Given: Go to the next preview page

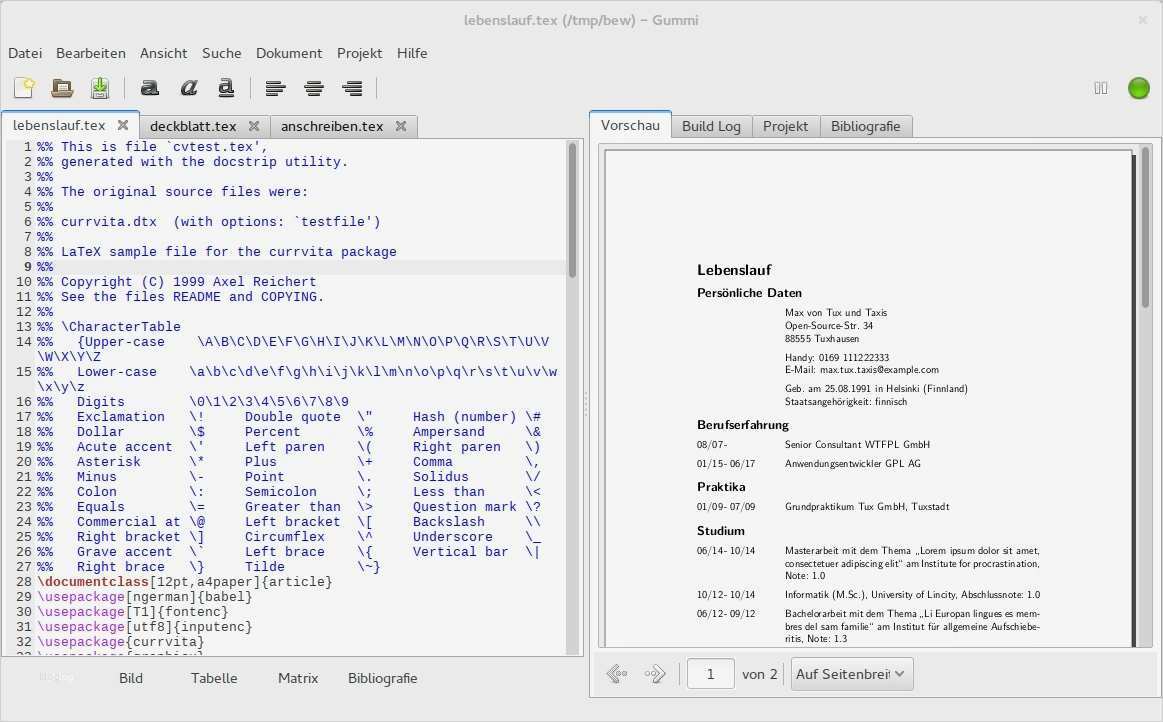Looking at the screenshot, I should pyautogui.click(x=655, y=674).
